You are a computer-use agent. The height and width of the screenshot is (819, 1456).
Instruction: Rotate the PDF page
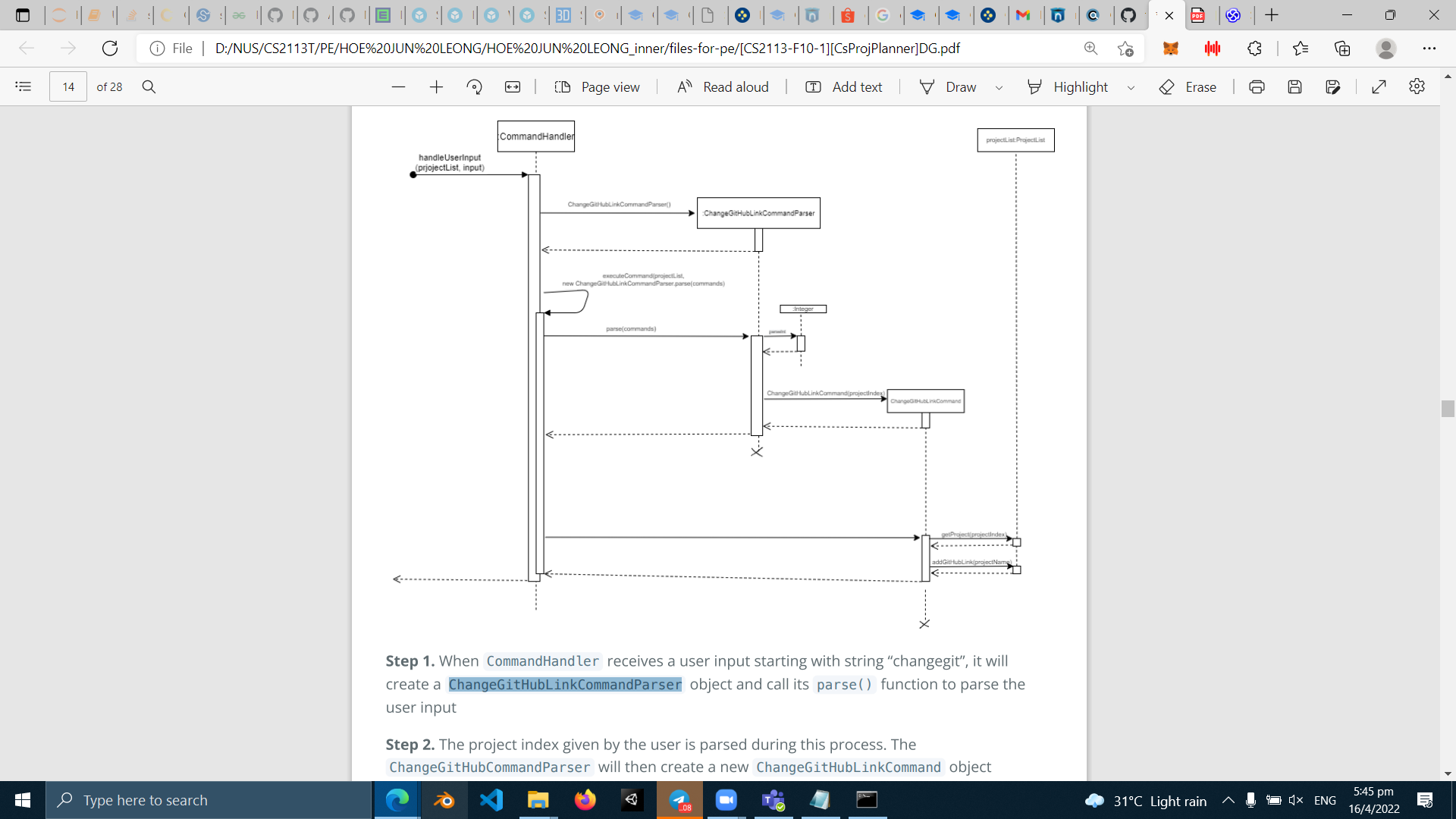[x=475, y=86]
